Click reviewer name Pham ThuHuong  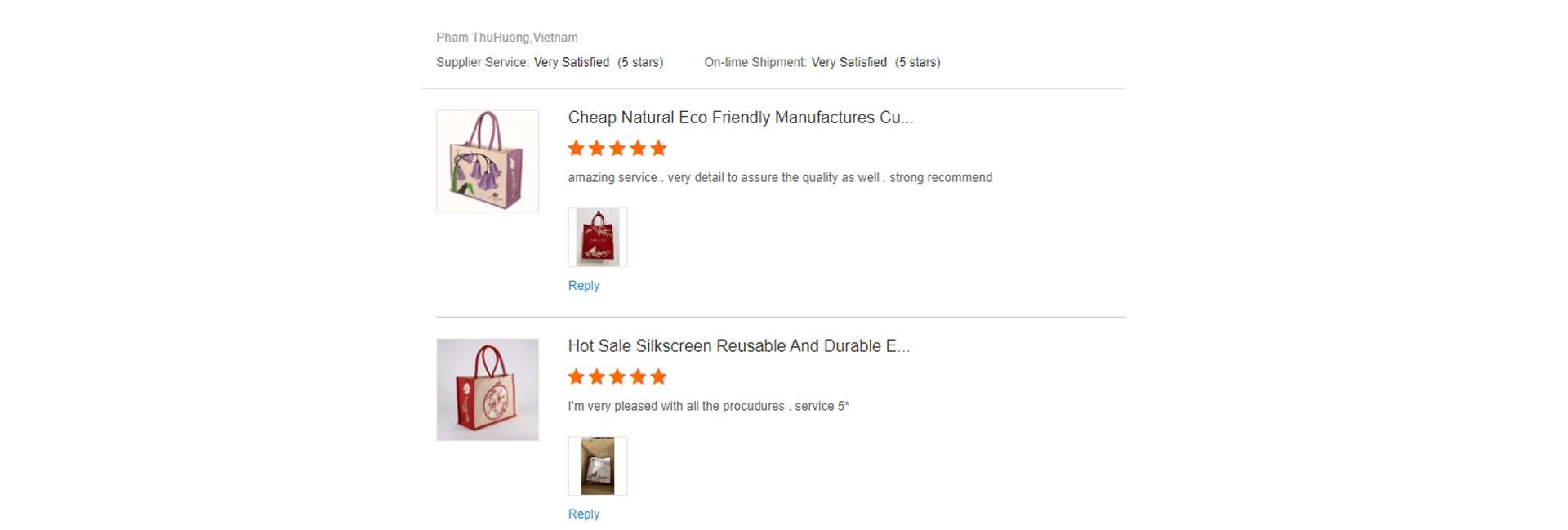(x=483, y=38)
